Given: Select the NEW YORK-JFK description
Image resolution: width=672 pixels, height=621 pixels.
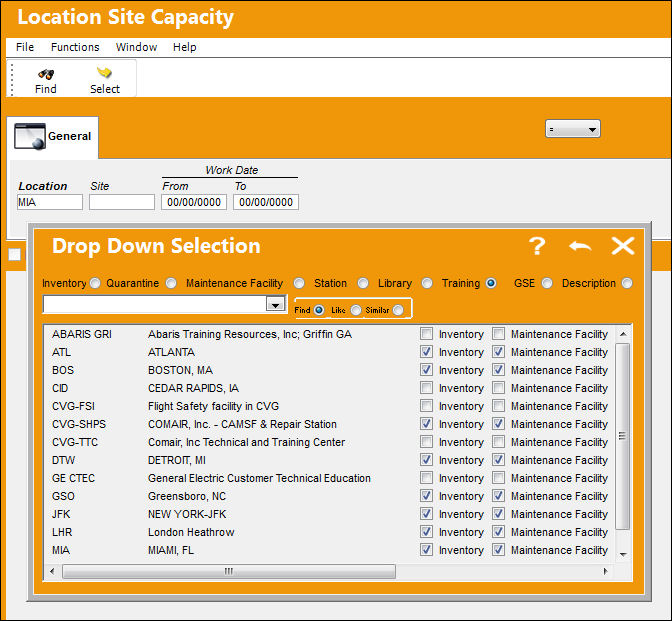Looking at the screenshot, I should pyautogui.click(x=187, y=514).
